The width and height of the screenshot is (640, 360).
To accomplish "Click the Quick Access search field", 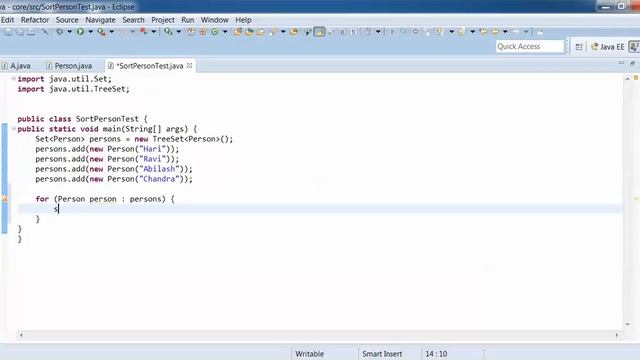I will [530, 47].
